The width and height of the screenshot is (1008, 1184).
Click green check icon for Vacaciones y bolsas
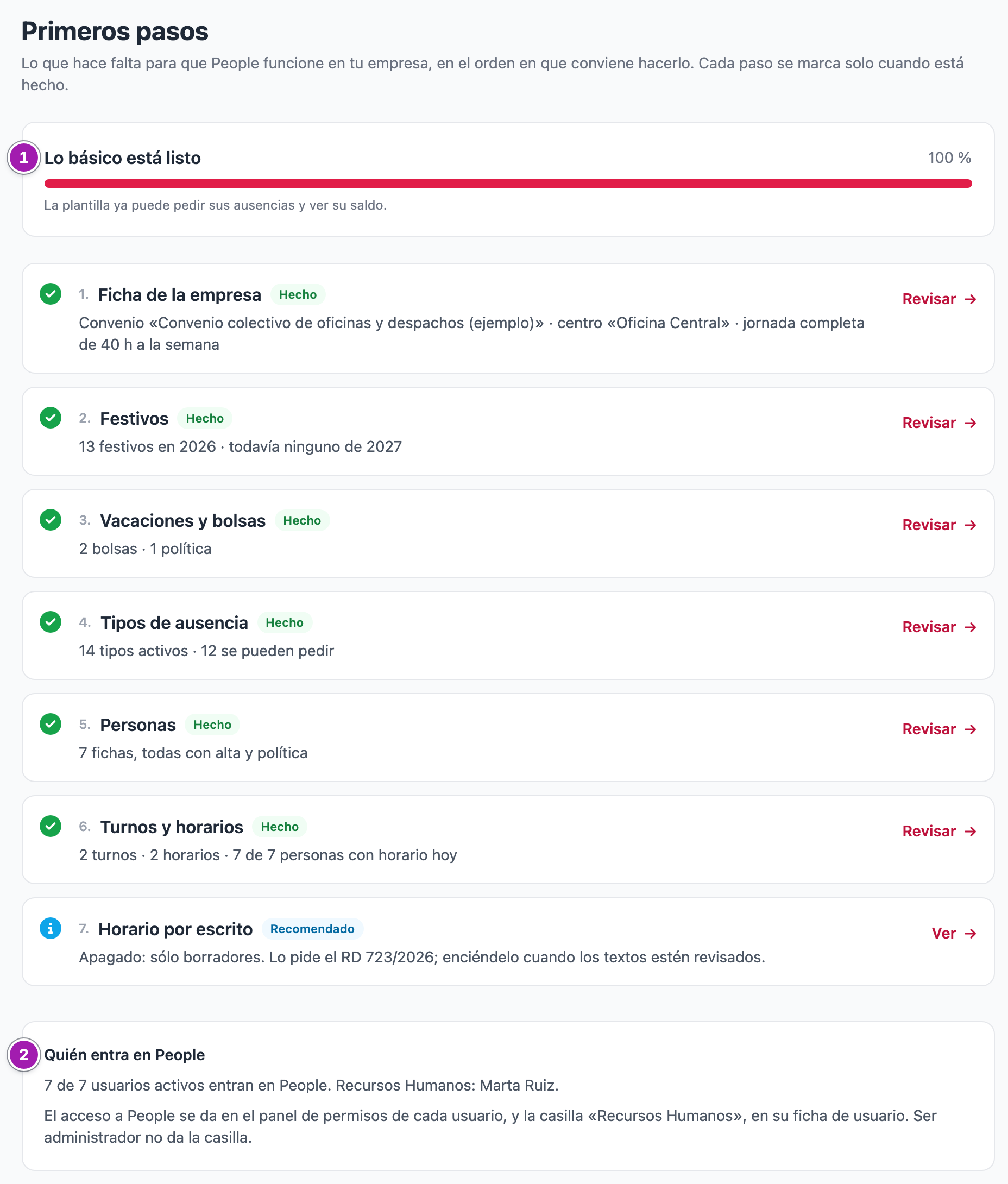(51, 520)
